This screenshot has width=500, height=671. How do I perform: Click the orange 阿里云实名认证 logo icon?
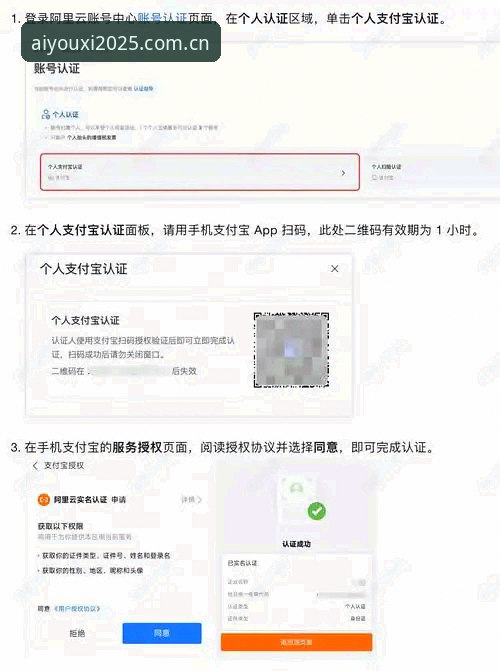(x=44, y=499)
